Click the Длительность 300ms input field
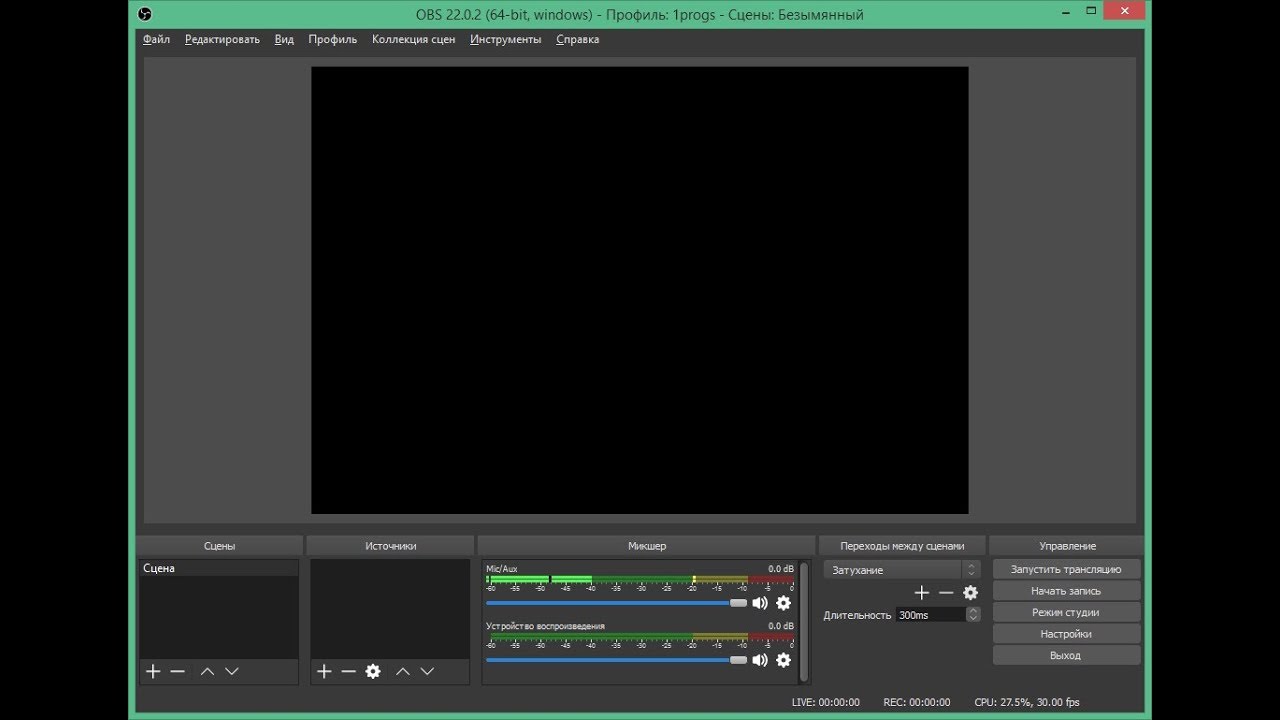This screenshot has width=1280, height=720. (930, 615)
